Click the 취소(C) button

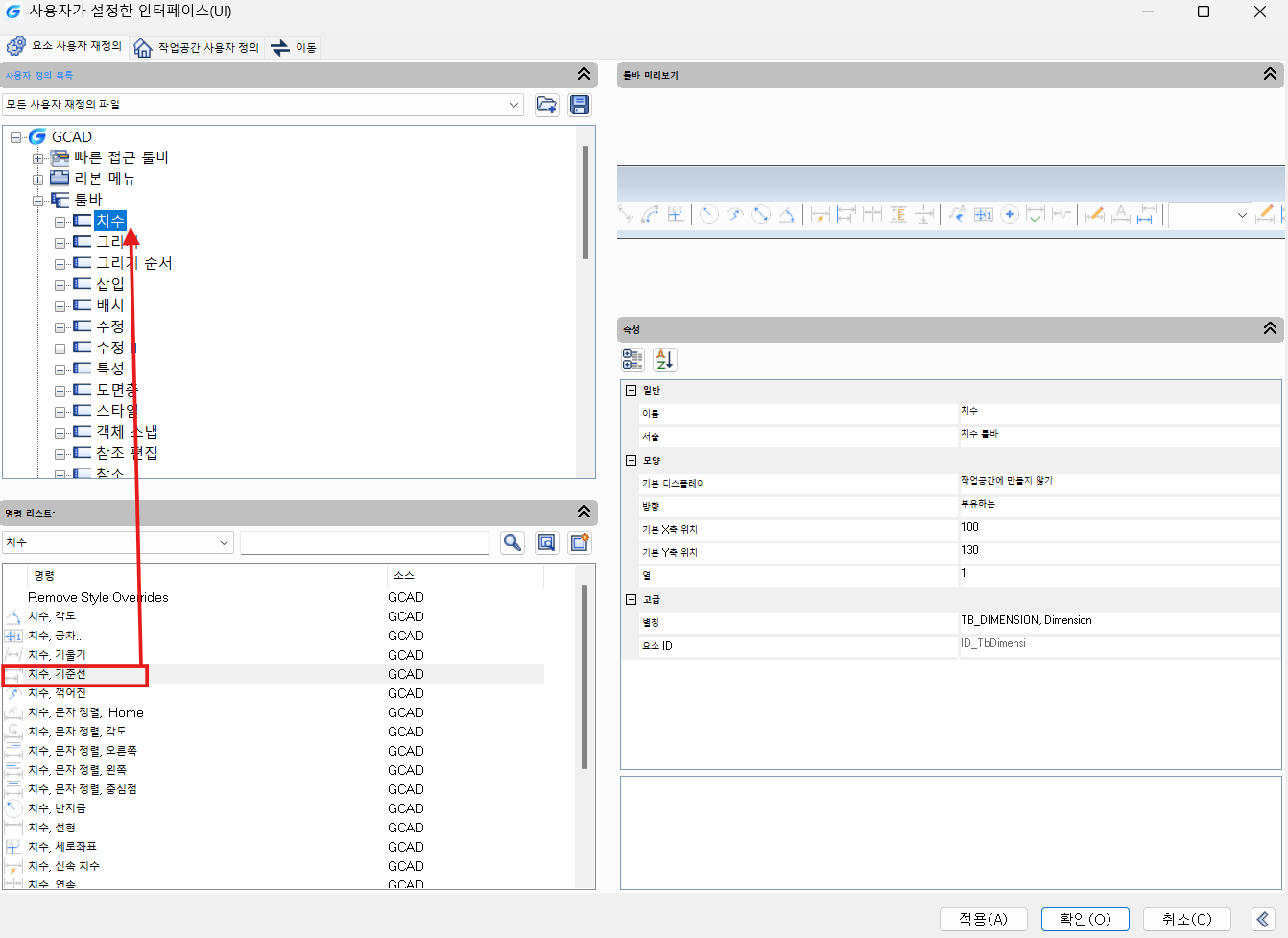(x=1187, y=919)
